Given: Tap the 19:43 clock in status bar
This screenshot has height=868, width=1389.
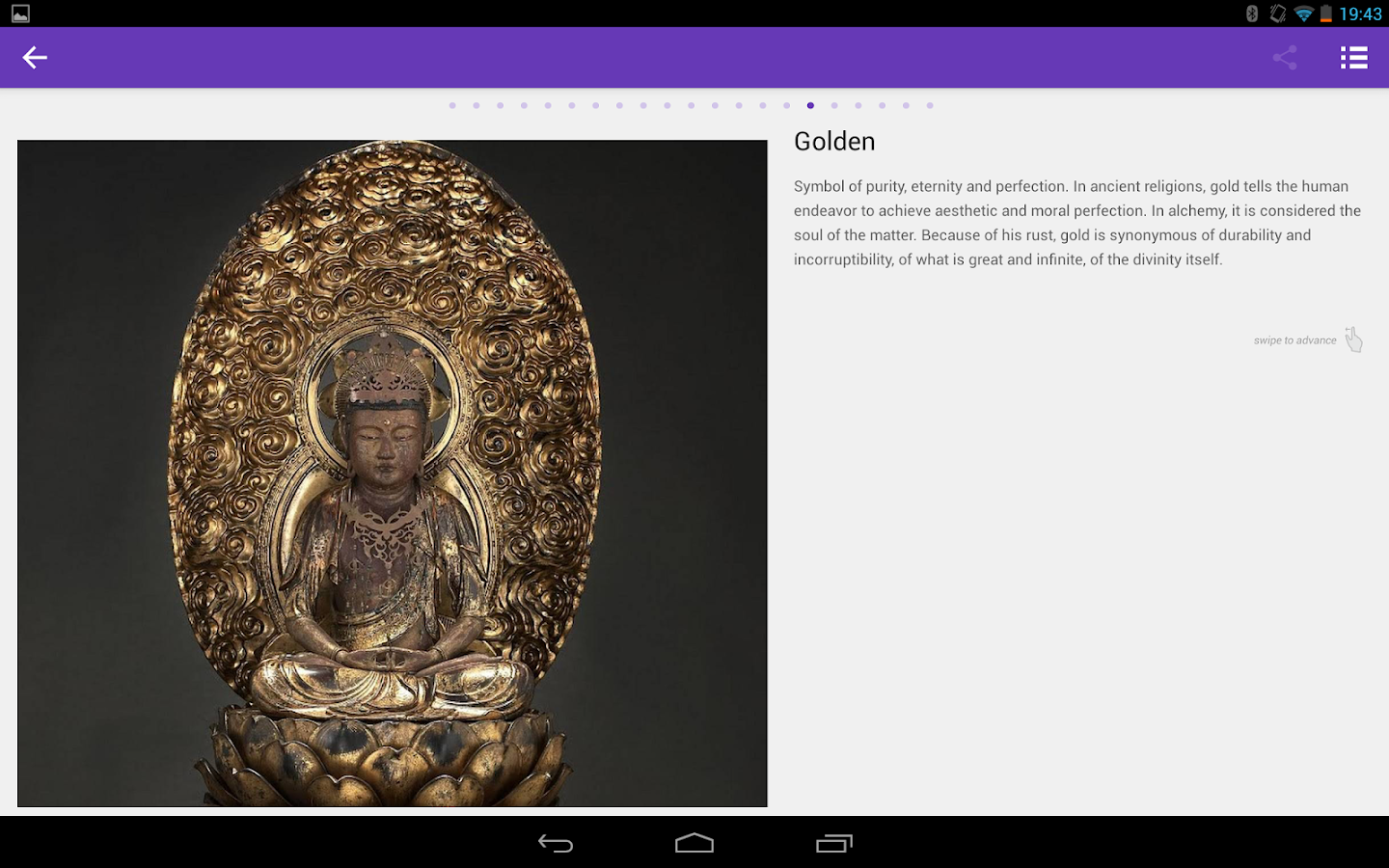Looking at the screenshot, I should coord(1360,14).
